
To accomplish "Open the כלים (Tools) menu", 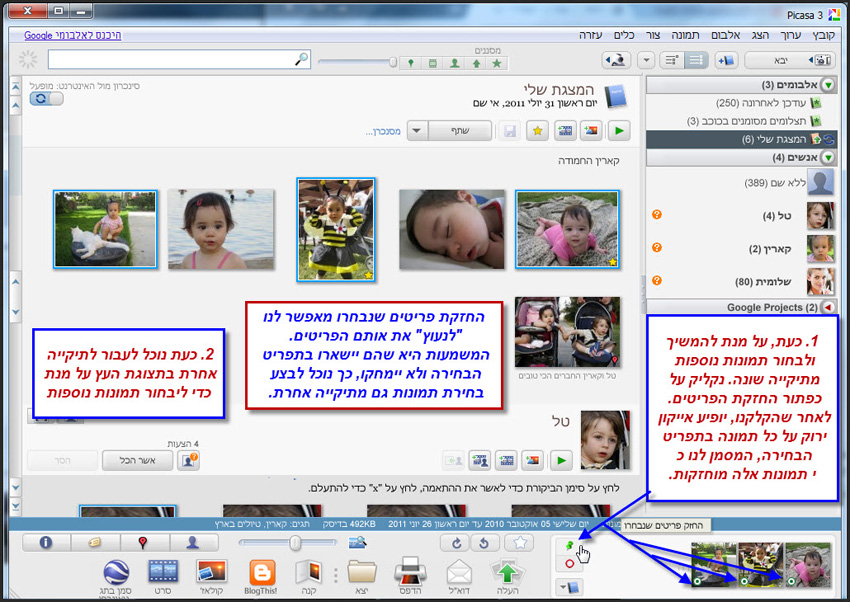I will pos(624,35).
